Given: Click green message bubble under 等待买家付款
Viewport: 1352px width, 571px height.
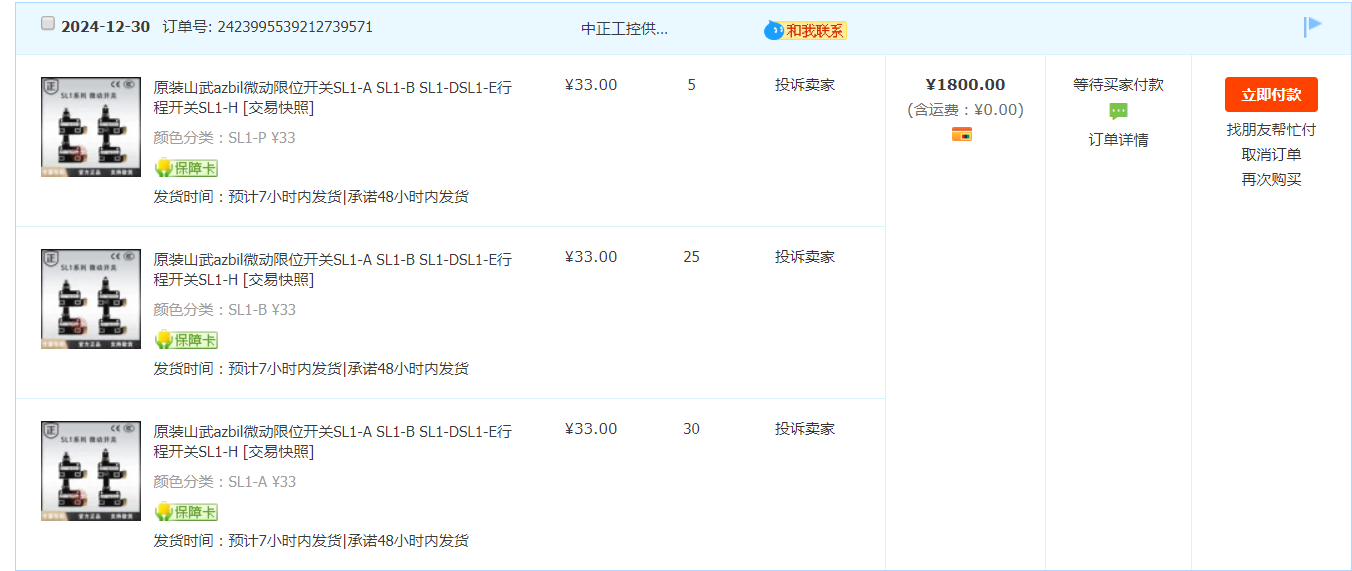Looking at the screenshot, I should coord(1118,112).
